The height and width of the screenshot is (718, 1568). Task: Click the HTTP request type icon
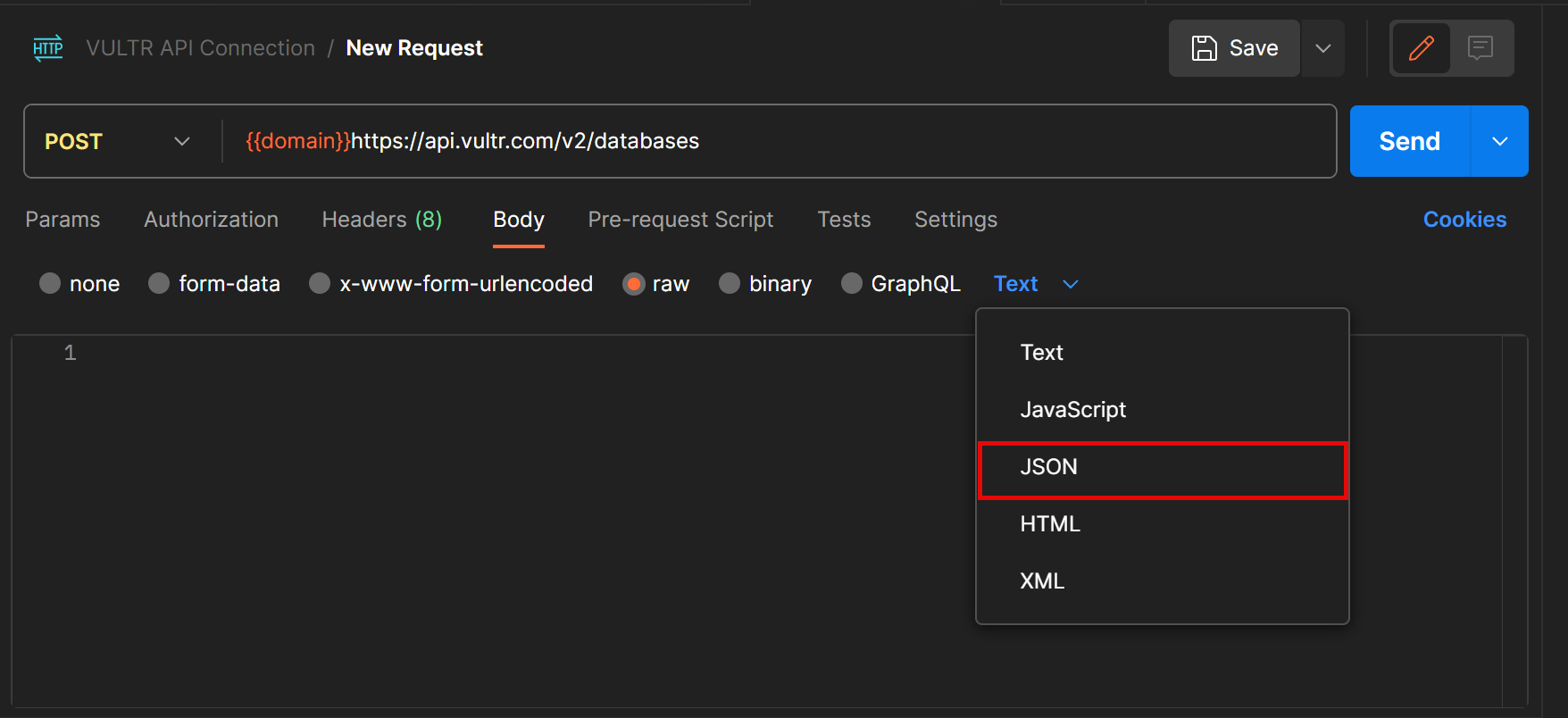48,48
